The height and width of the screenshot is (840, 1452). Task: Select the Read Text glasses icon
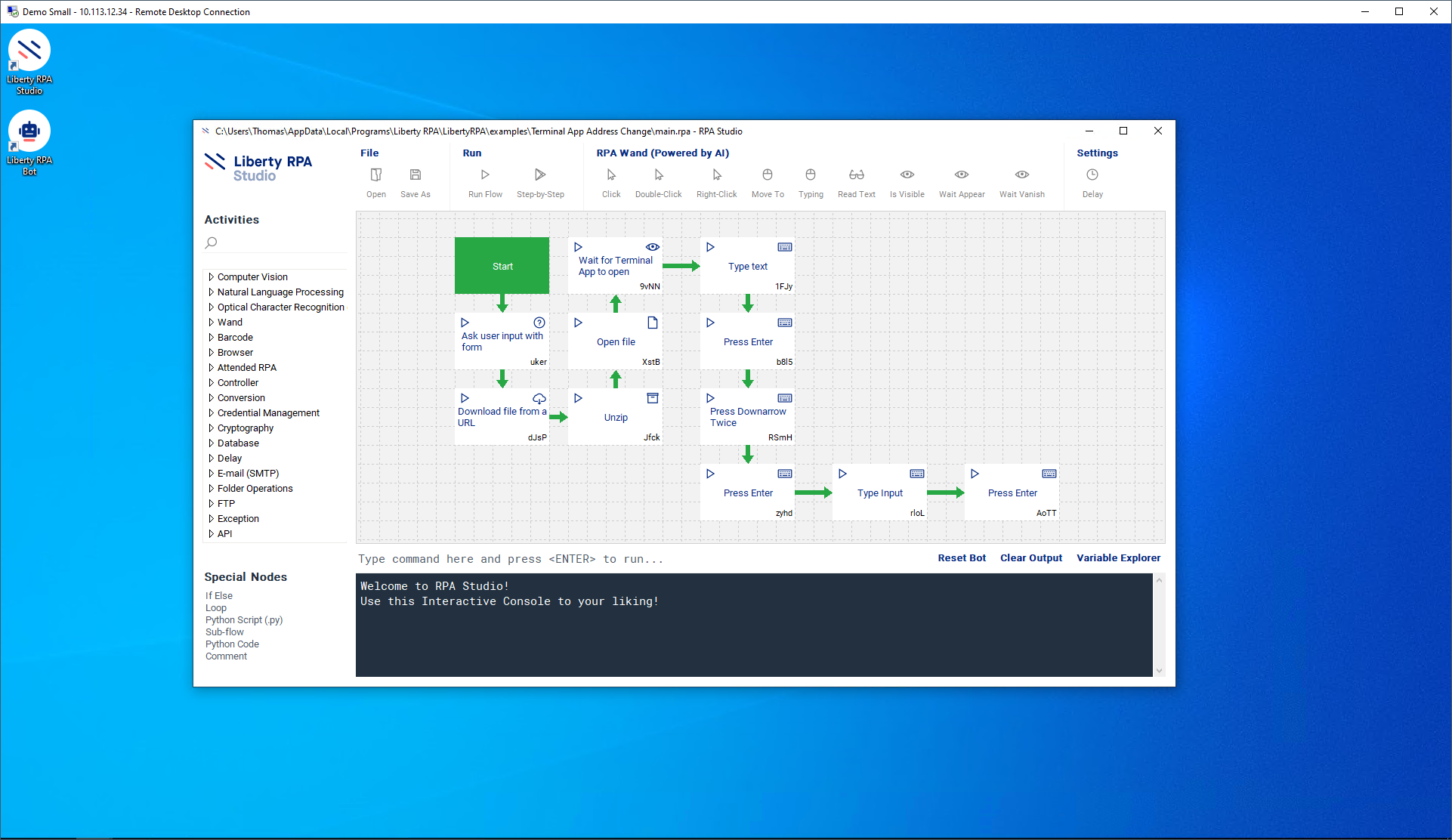856,175
